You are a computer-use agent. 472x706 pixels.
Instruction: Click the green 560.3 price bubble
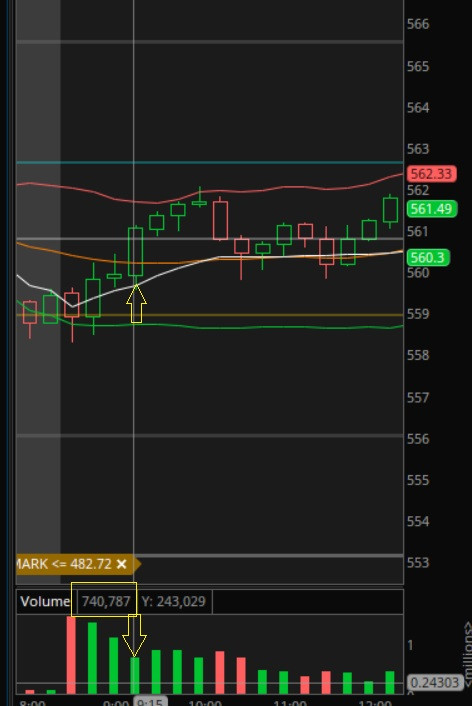click(428, 258)
